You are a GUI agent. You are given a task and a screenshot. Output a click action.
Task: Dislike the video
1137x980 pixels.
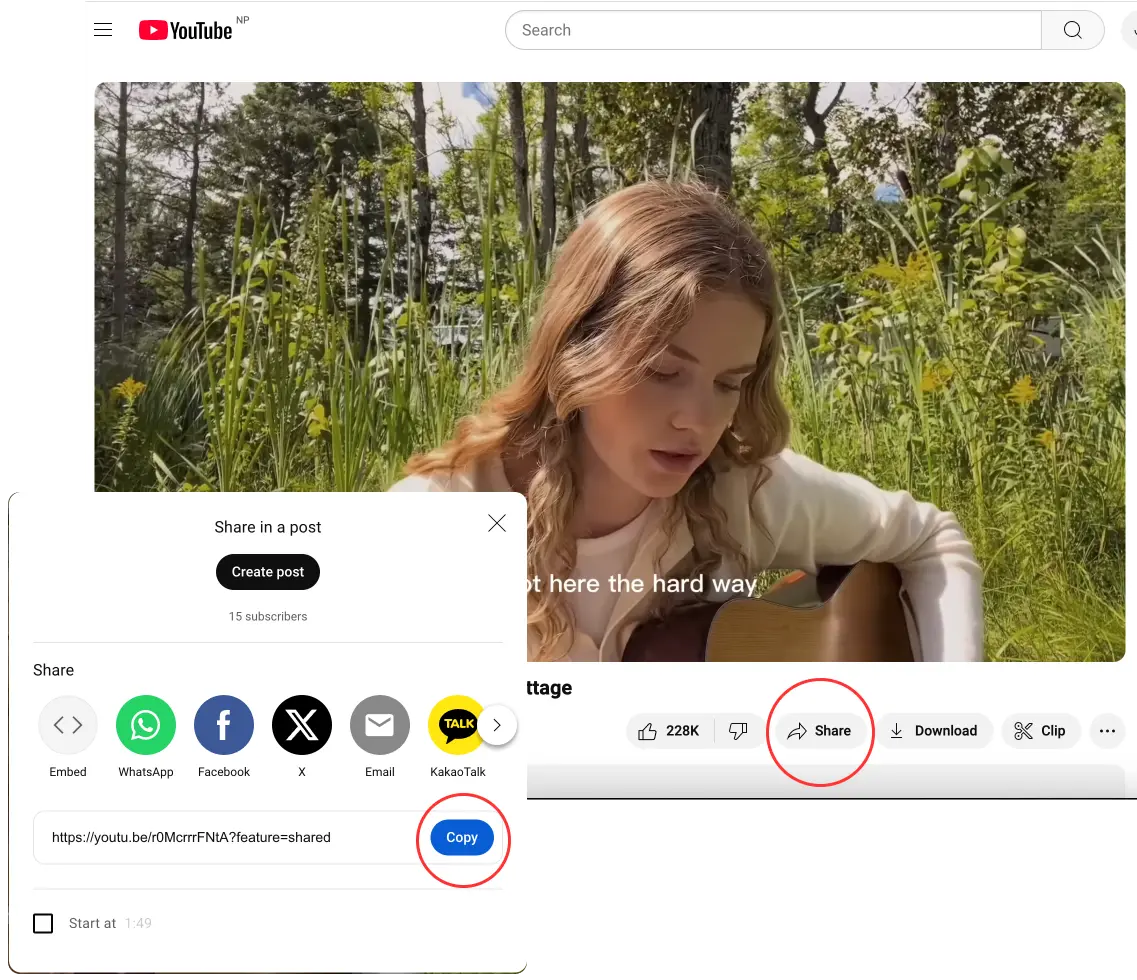[738, 730]
